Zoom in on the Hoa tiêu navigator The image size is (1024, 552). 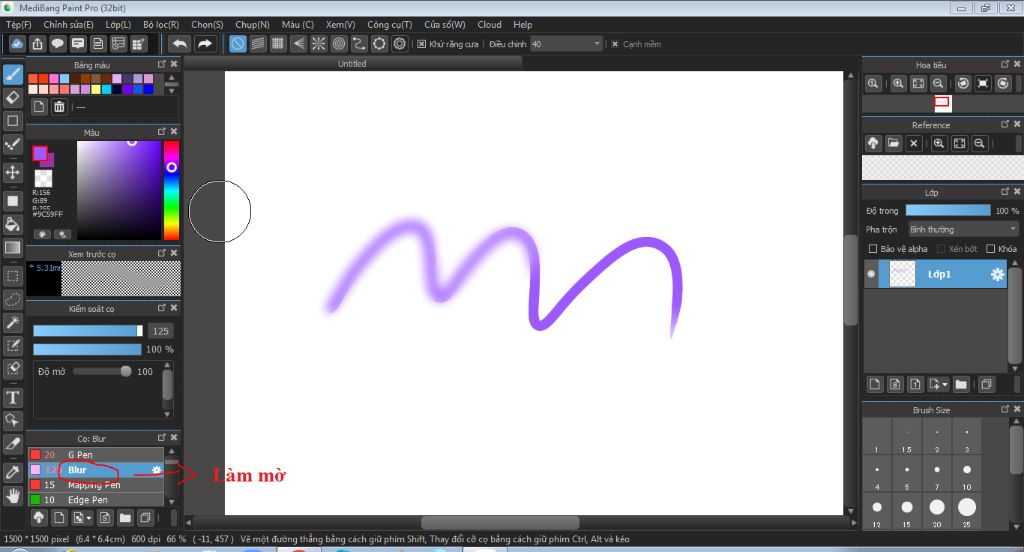[899, 84]
